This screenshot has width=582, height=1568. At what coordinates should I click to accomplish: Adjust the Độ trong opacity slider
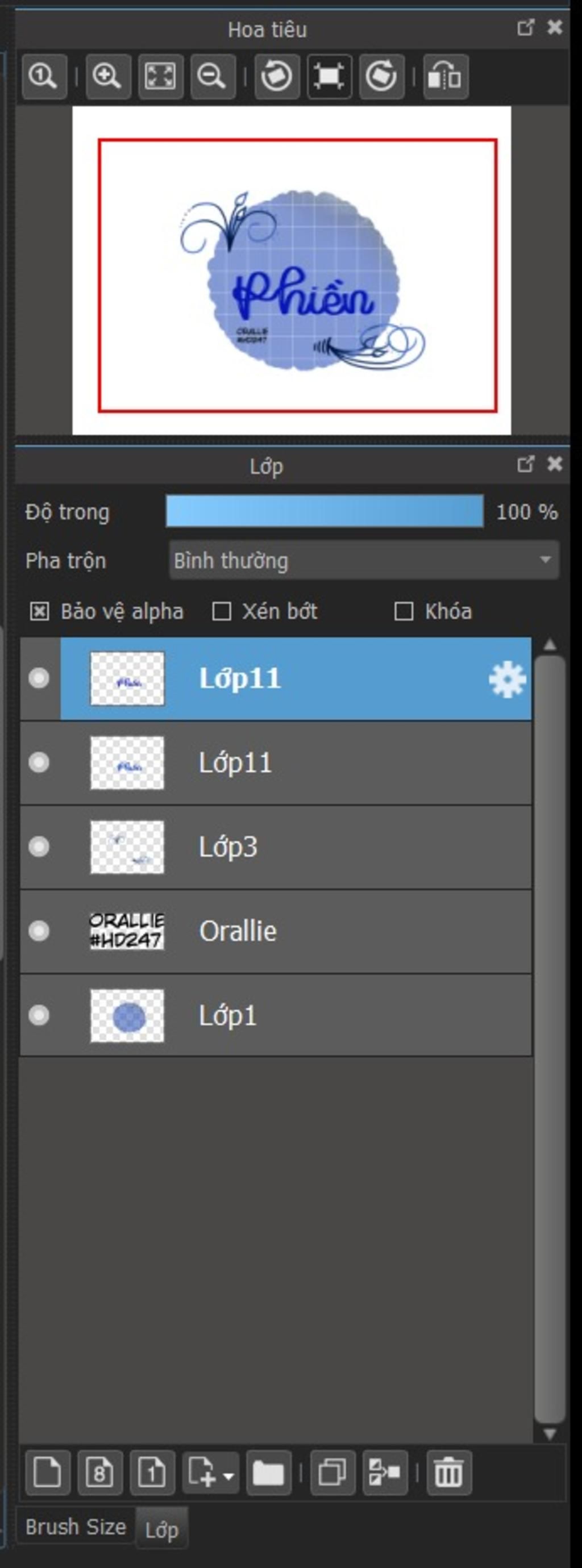[x=325, y=511]
